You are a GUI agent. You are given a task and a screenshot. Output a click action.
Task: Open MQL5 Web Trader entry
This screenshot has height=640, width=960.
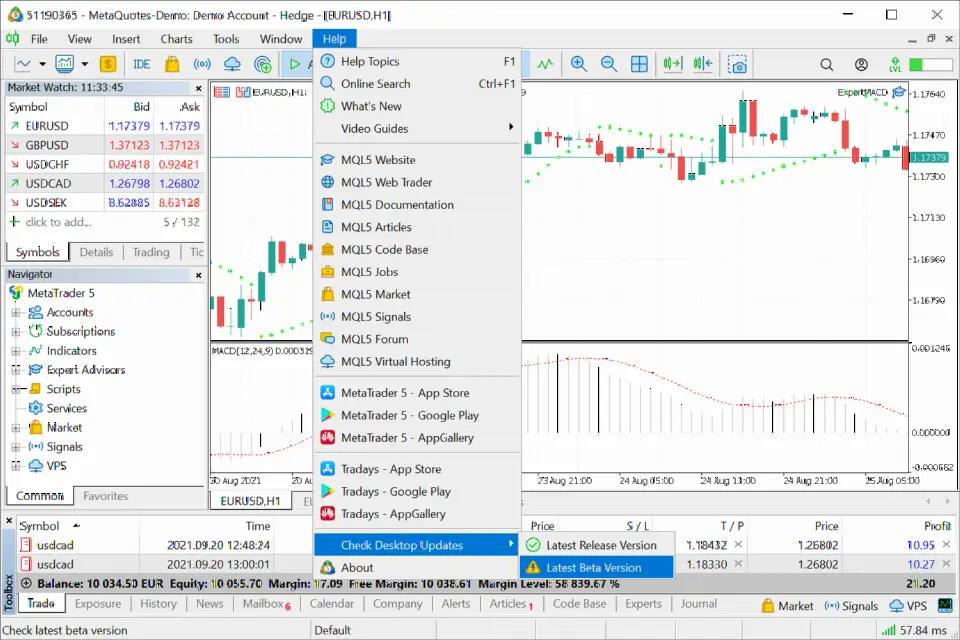point(418,183)
